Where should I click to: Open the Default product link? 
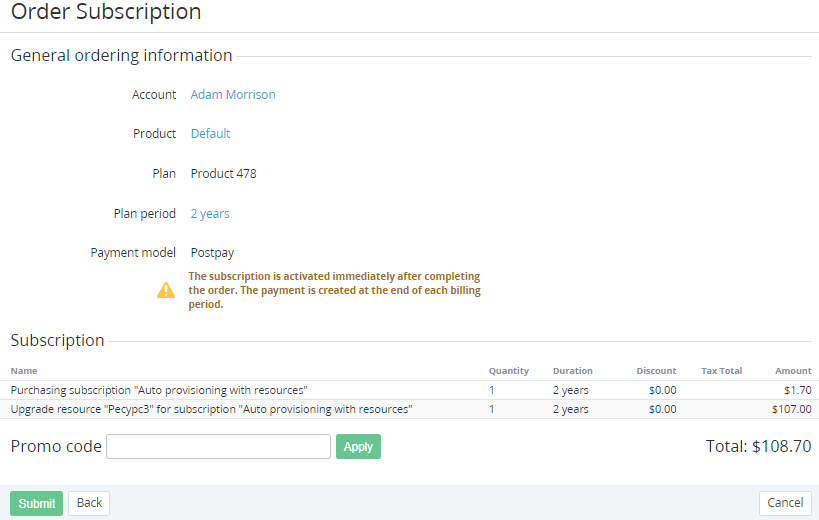210,134
